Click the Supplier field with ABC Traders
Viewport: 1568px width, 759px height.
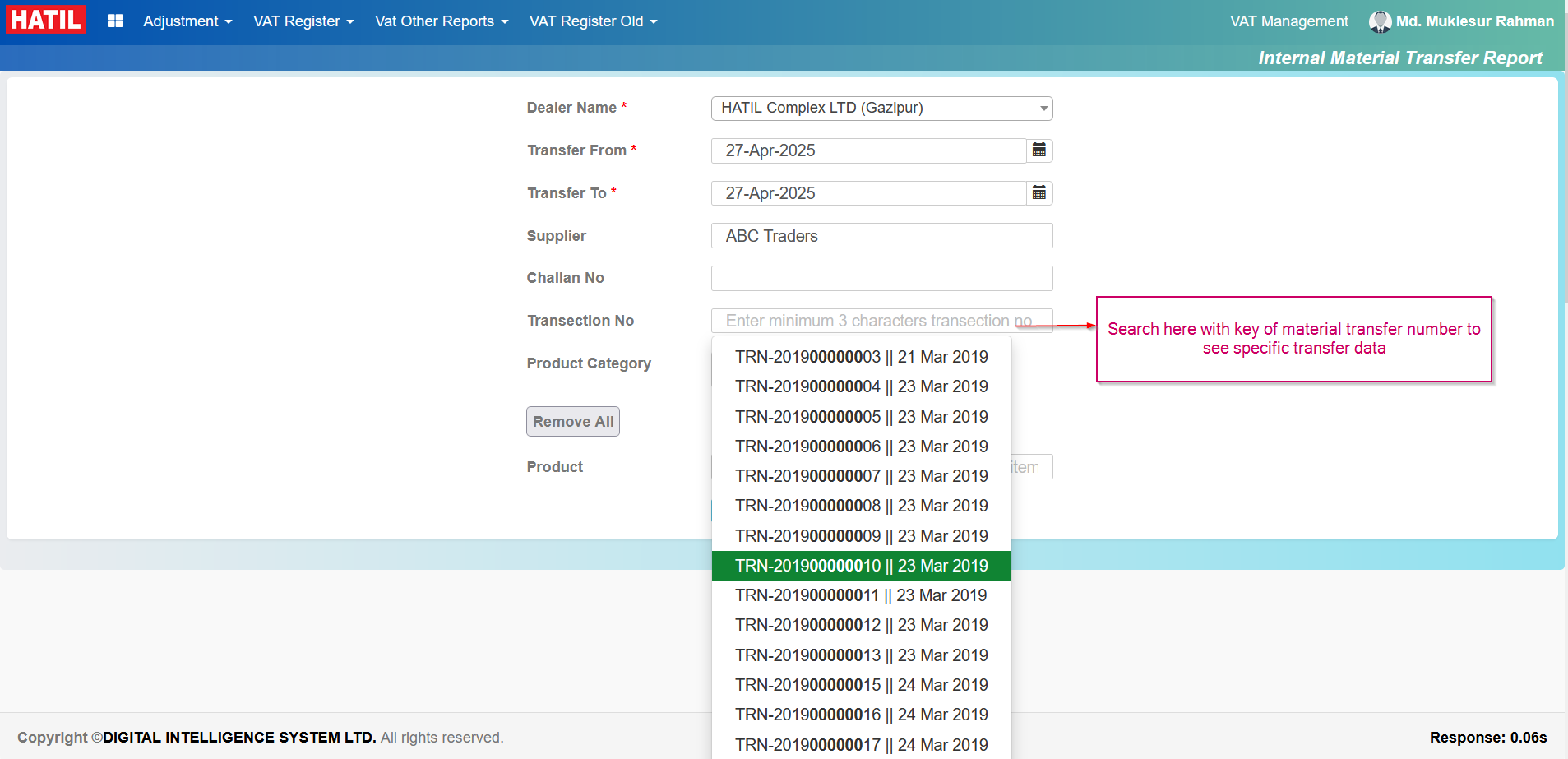click(x=881, y=236)
